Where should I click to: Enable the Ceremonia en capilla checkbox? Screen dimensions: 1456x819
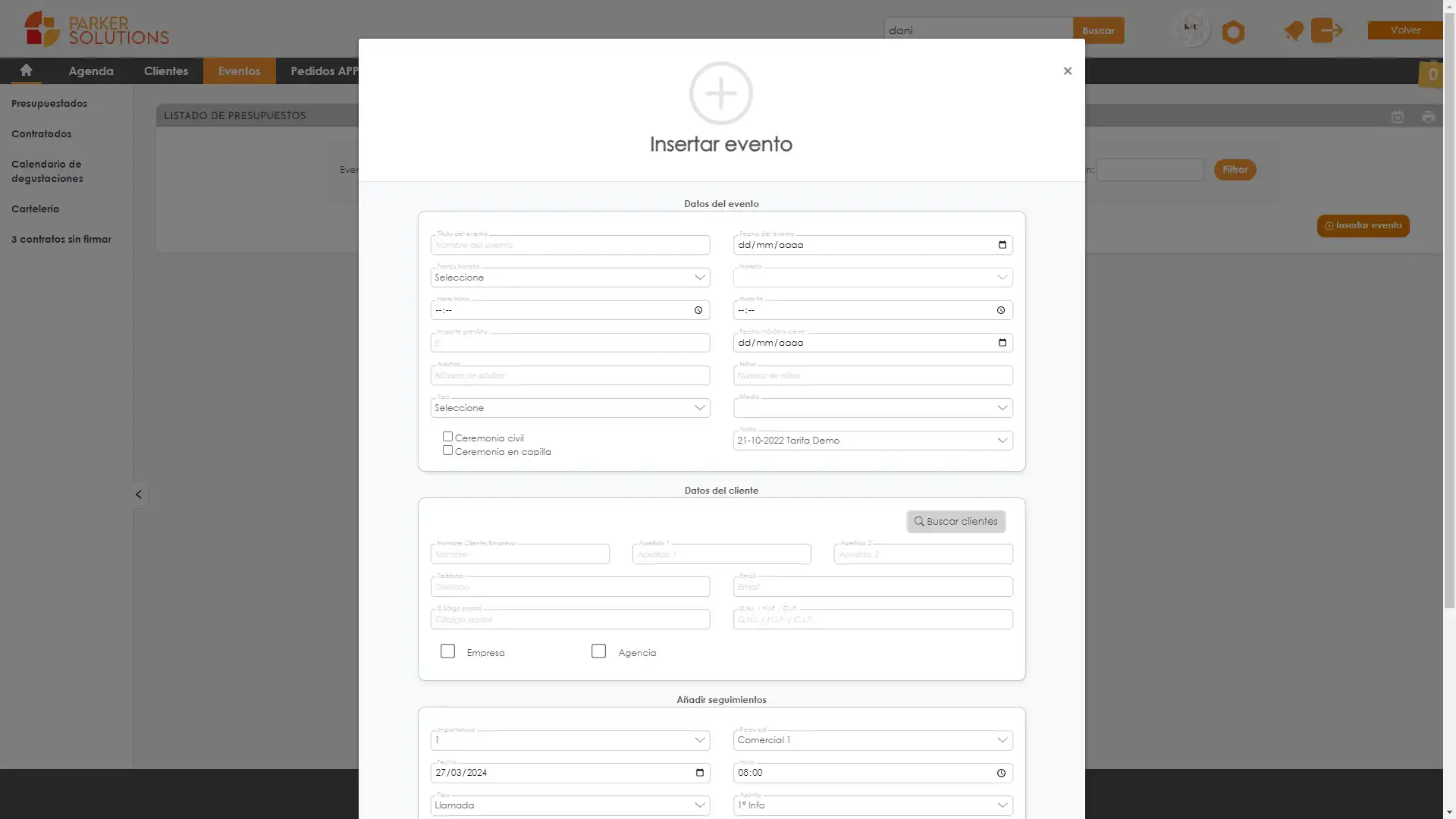pyautogui.click(x=447, y=452)
